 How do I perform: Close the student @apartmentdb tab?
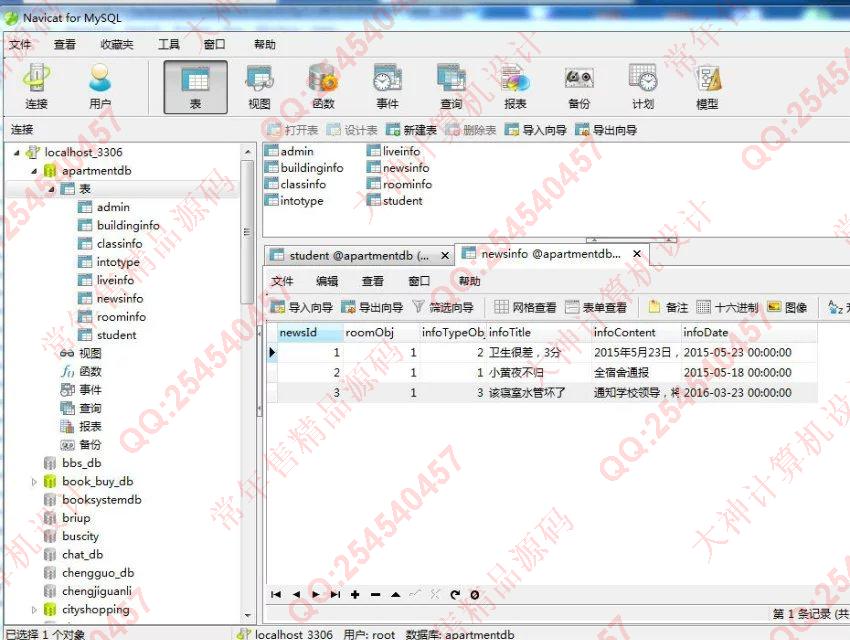point(445,255)
